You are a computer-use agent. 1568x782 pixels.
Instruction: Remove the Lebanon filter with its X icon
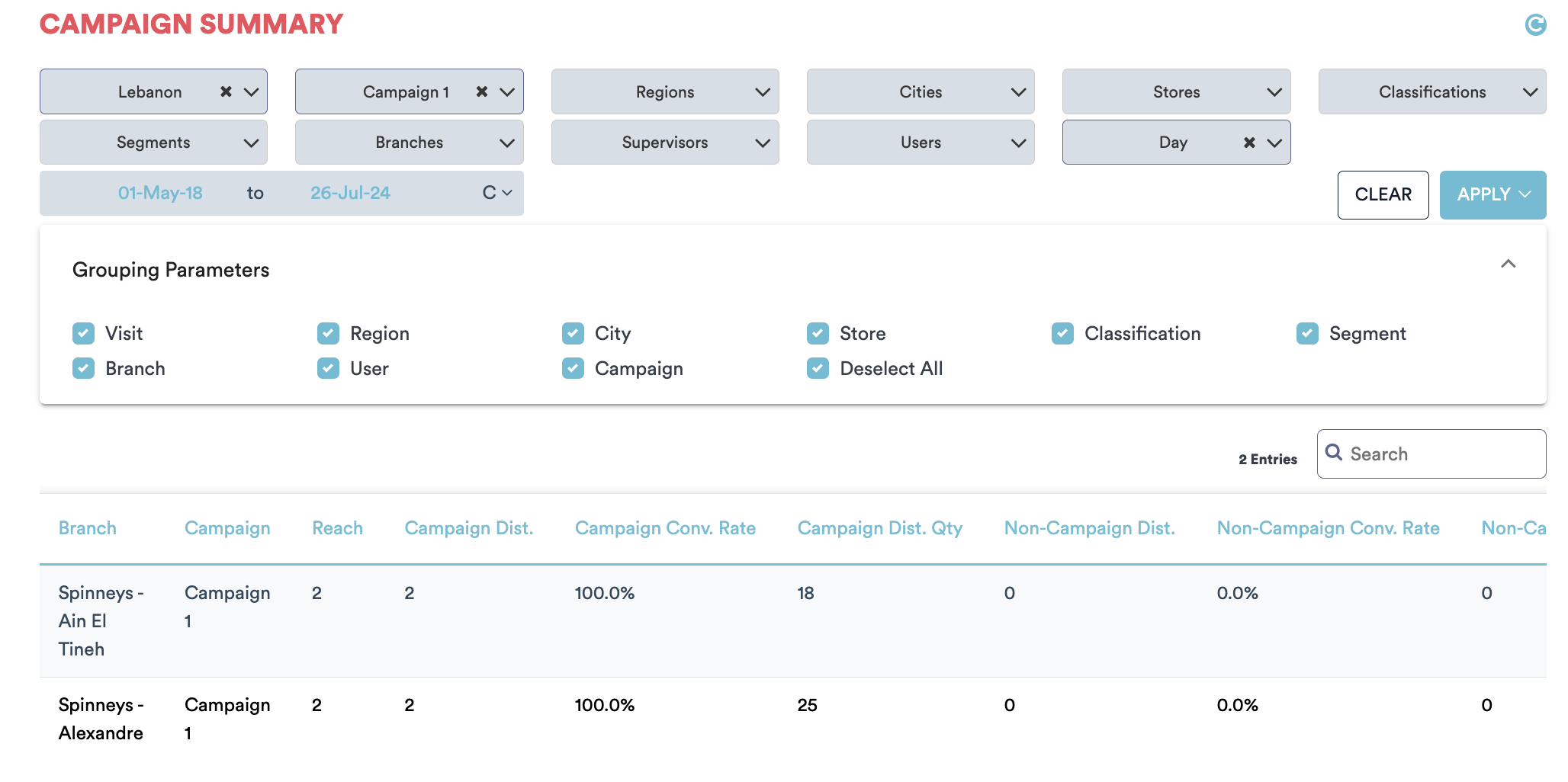coord(226,91)
